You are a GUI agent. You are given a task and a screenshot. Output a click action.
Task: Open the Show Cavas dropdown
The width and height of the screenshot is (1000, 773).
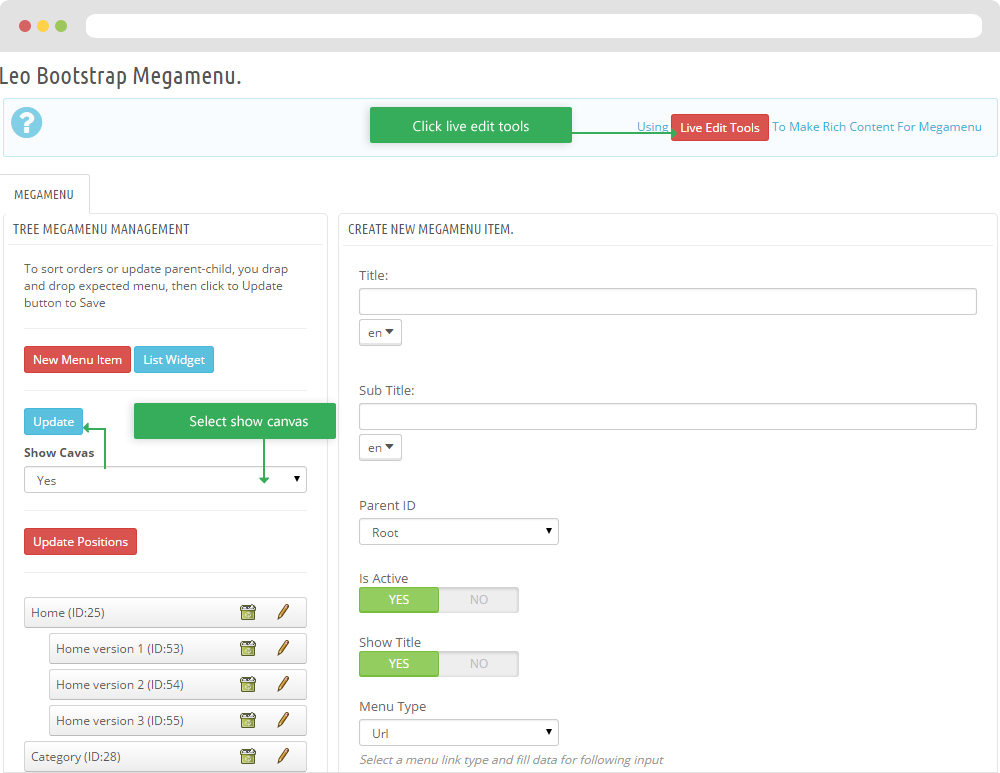click(x=165, y=480)
